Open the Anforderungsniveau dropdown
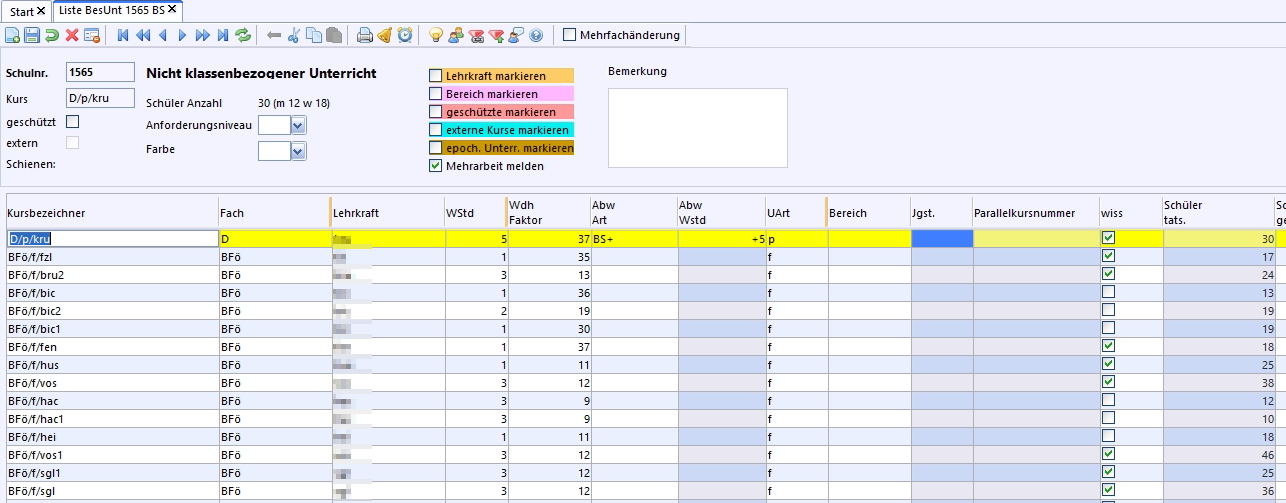1286x503 pixels. tap(298, 125)
